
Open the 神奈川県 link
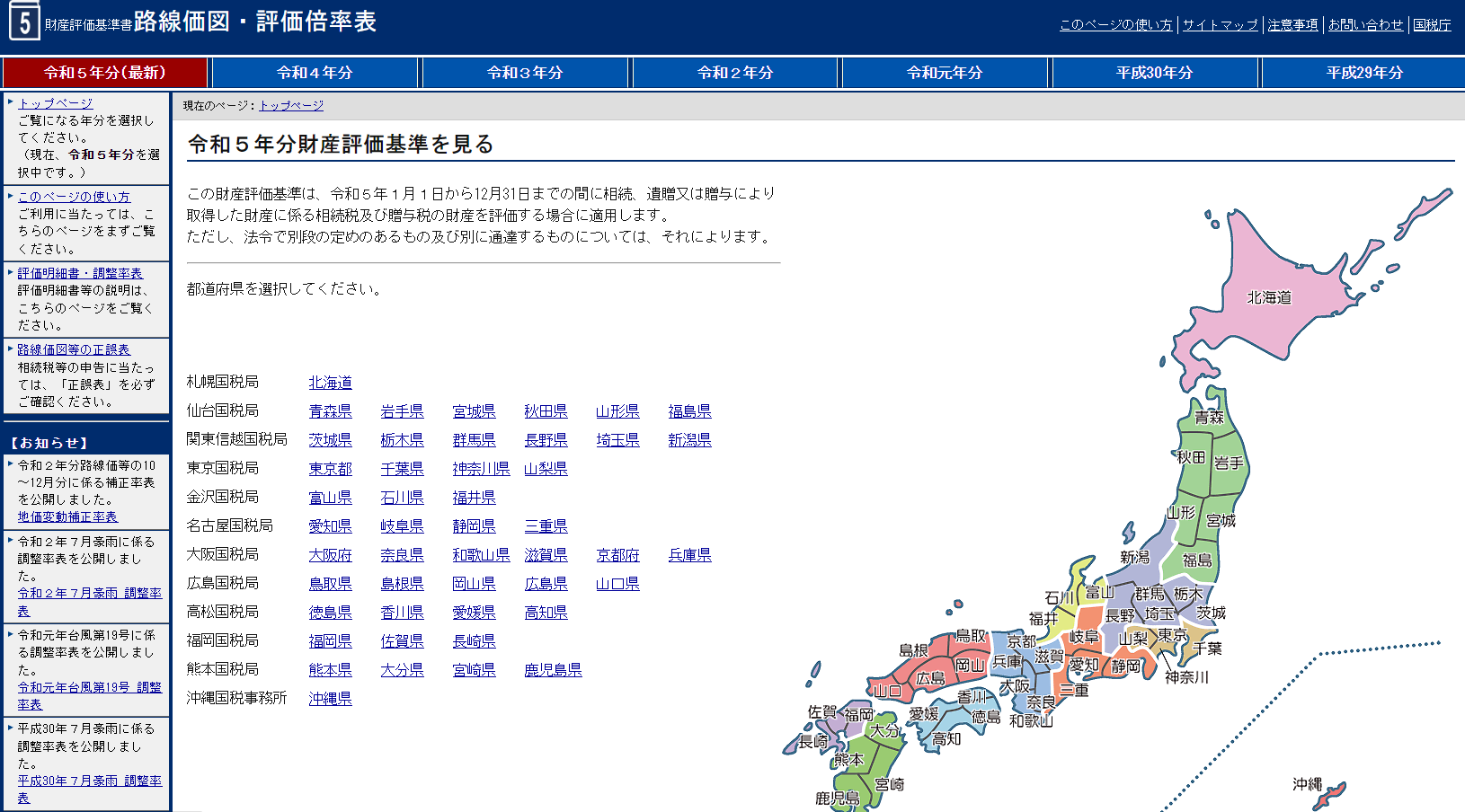[x=482, y=469]
